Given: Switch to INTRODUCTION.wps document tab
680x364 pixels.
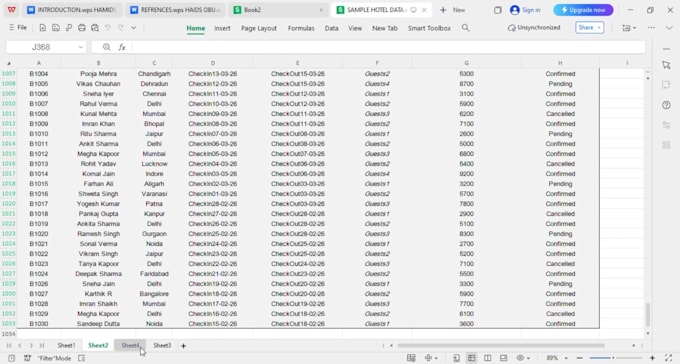Looking at the screenshot, I should pyautogui.click(x=72, y=10).
